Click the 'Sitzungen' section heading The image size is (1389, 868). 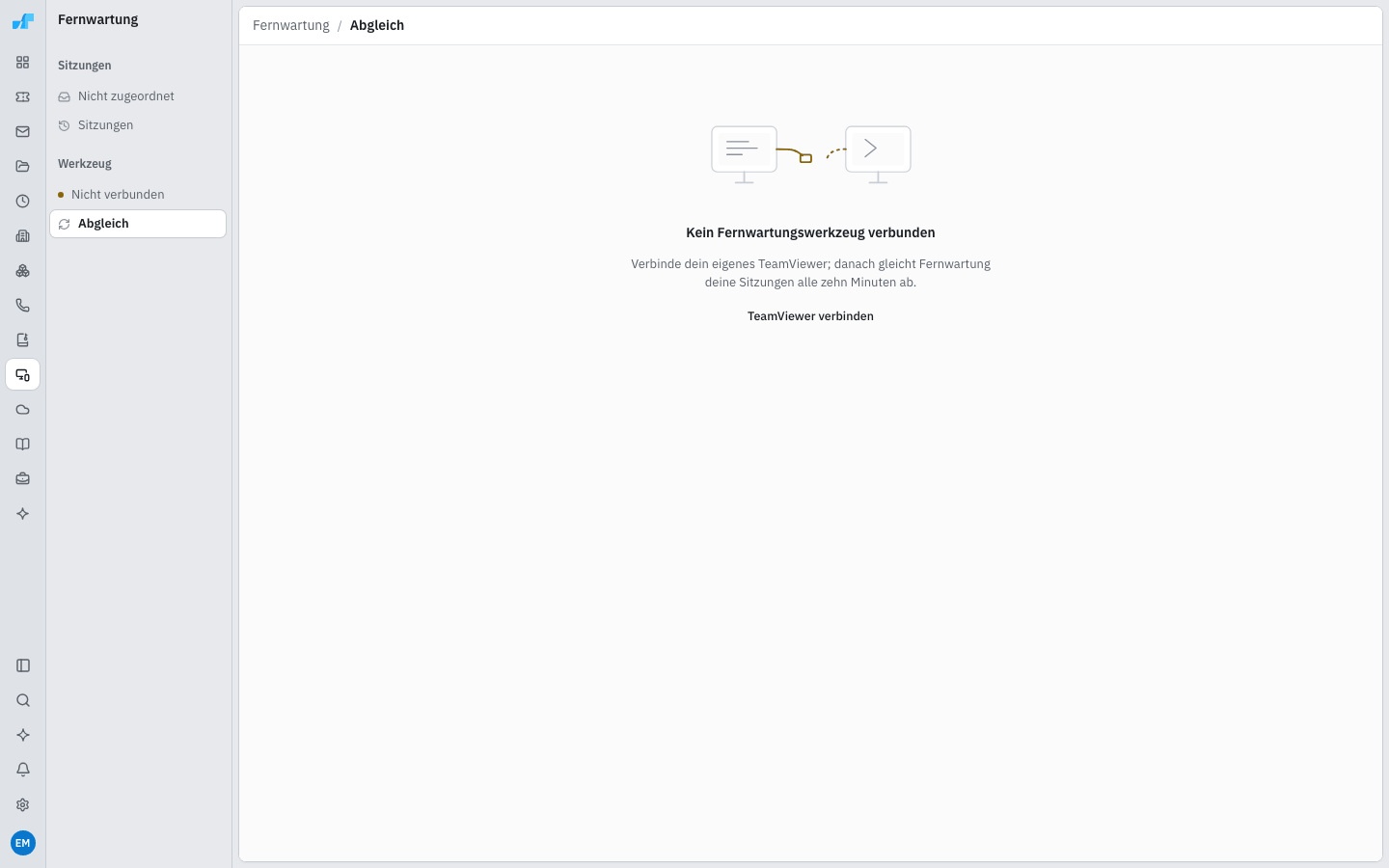(85, 66)
